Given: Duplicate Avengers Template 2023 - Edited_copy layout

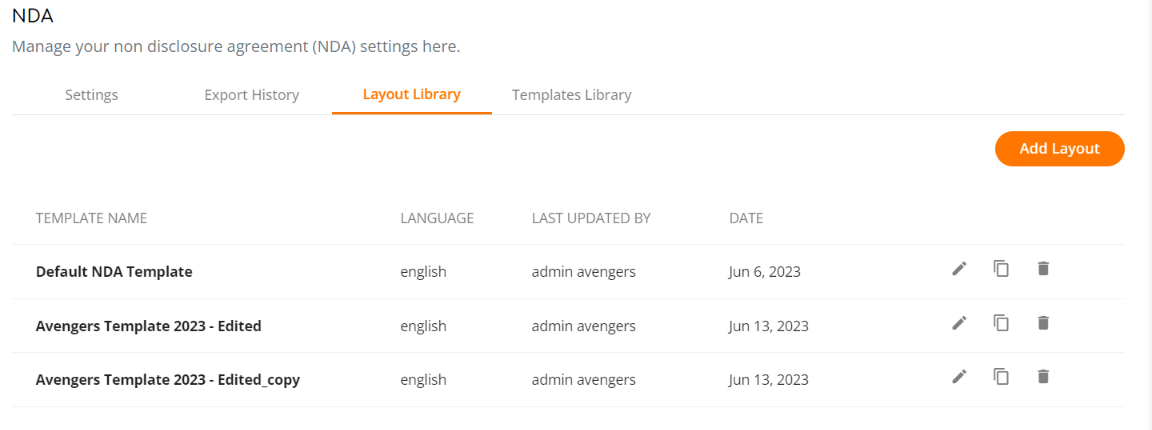Looking at the screenshot, I should [x=1001, y=377].
